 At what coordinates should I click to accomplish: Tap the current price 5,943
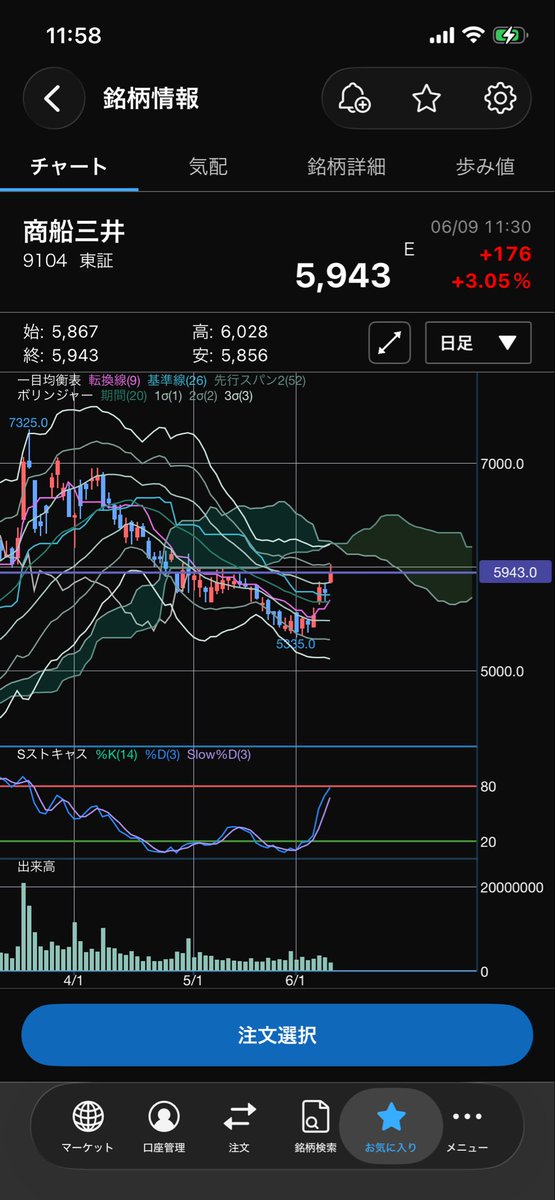(343, 275)
